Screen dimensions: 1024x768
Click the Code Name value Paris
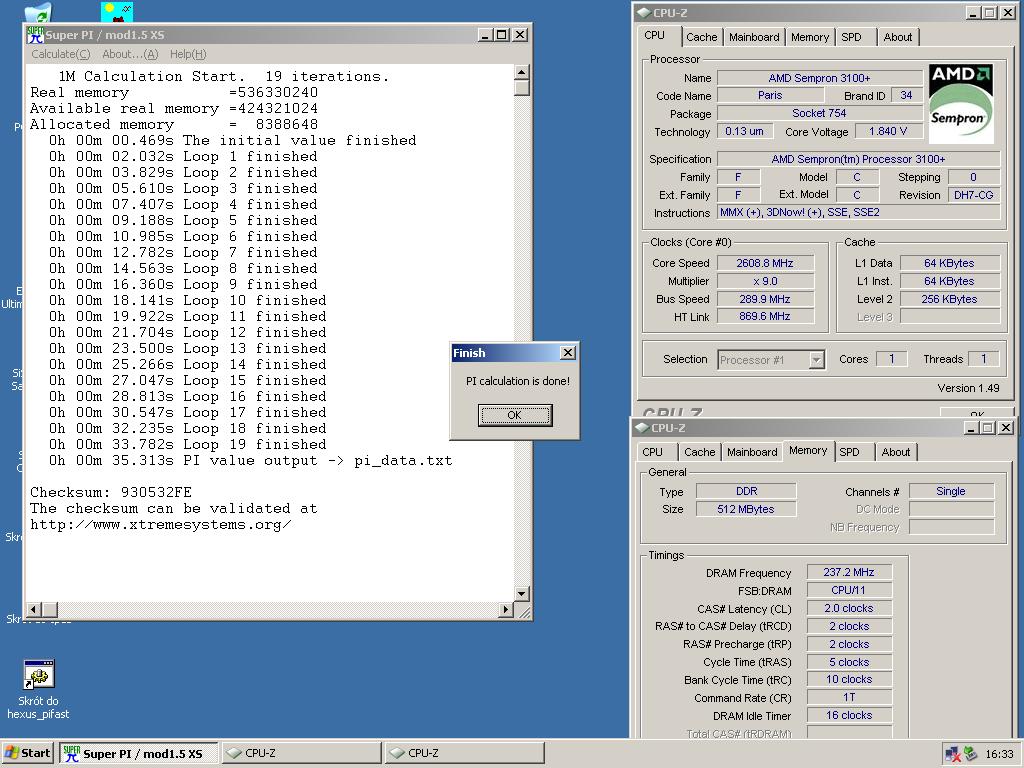coord(770,95)
